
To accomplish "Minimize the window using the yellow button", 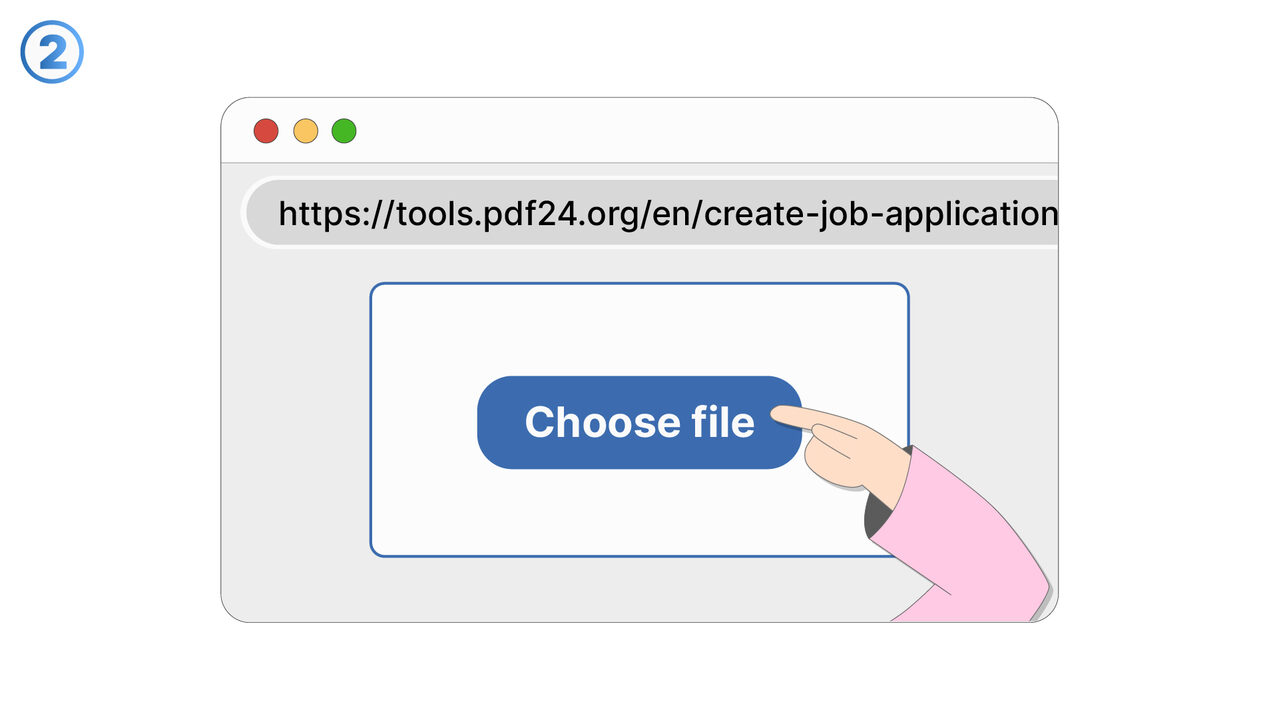I will [305, 131].
